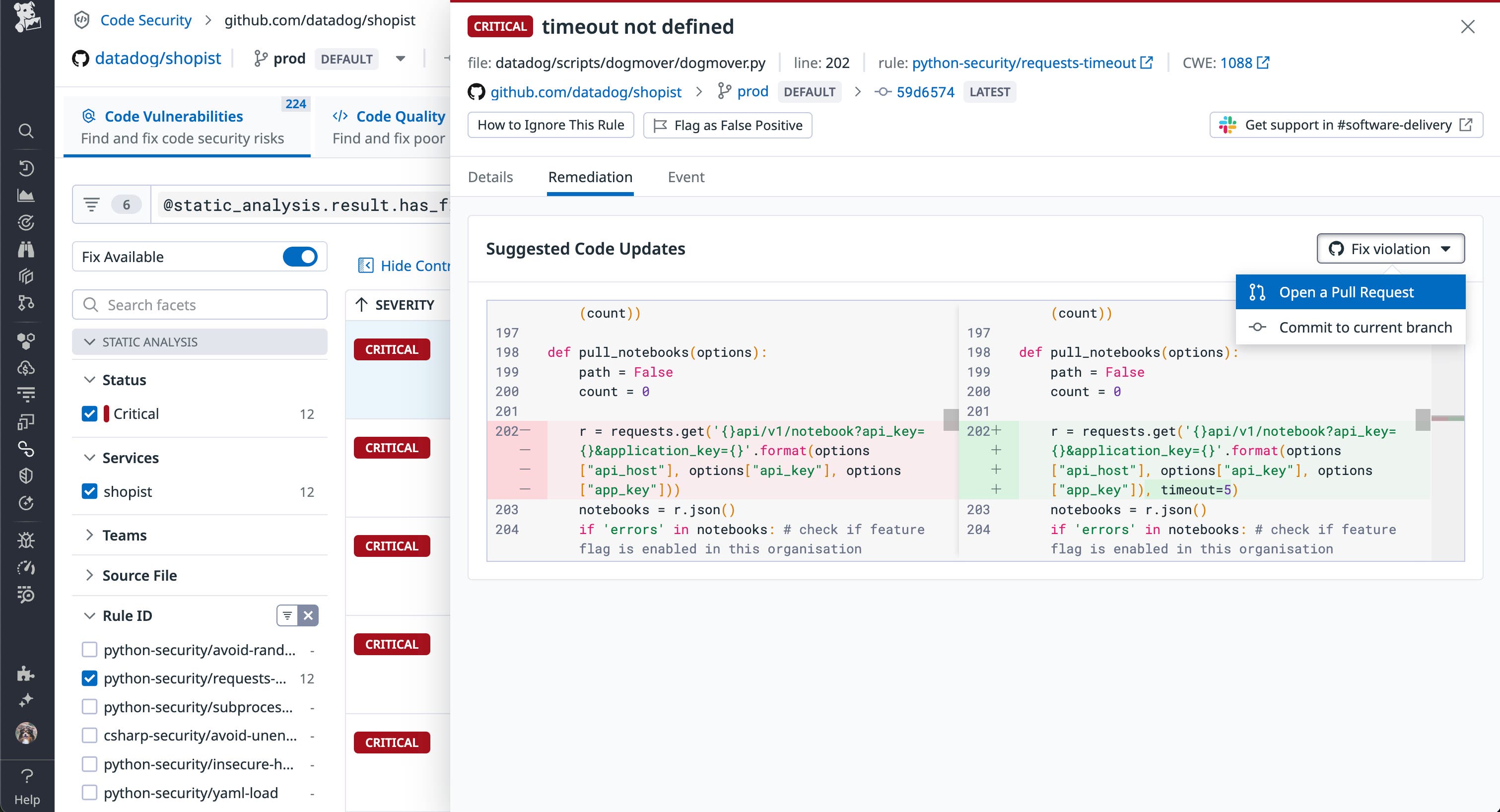Uncheck the Critical status filter
Screen dimensions: 1500x812
tap(89, 413)
